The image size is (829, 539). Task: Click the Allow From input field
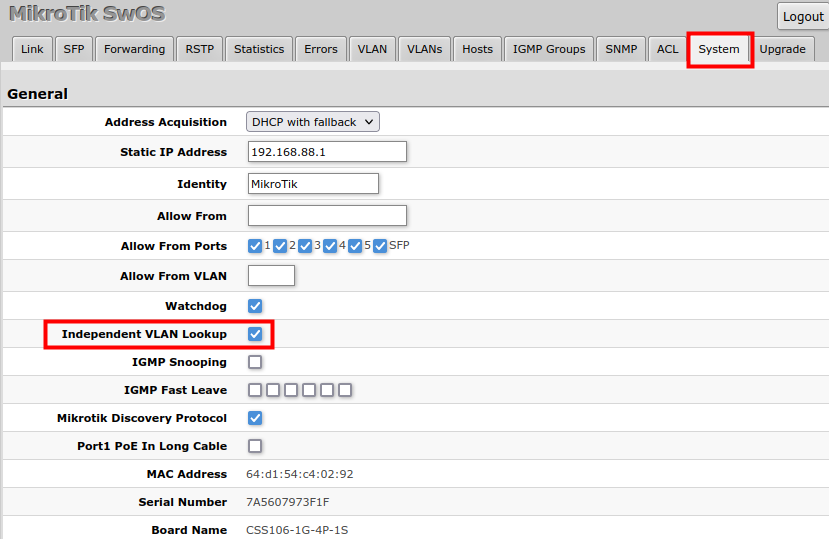(x=327, y=216)
